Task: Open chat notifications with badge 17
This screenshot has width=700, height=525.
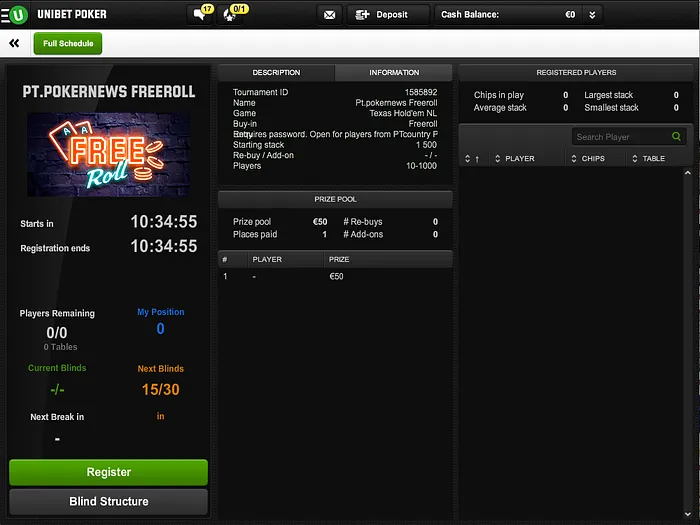Action: pyautogui.click(x=200, y=14)
